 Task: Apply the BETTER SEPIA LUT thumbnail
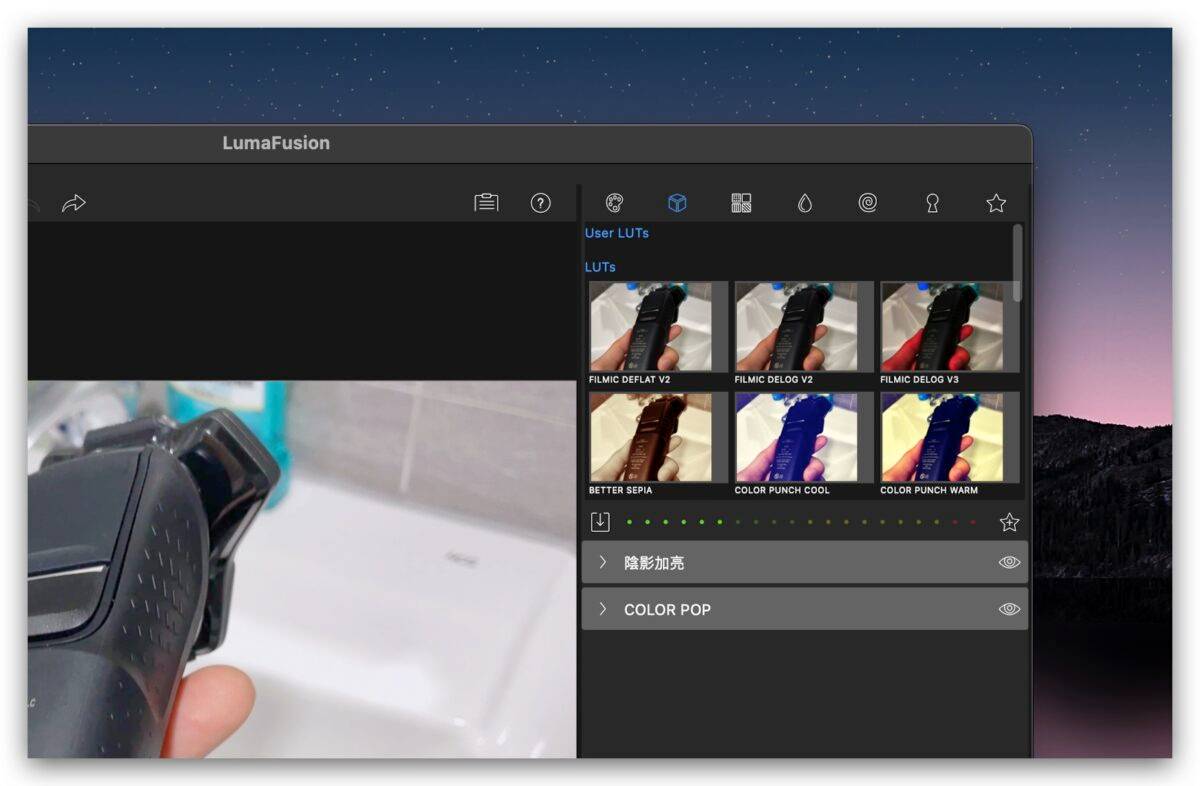pyautogui.click(x=651, y=437)
